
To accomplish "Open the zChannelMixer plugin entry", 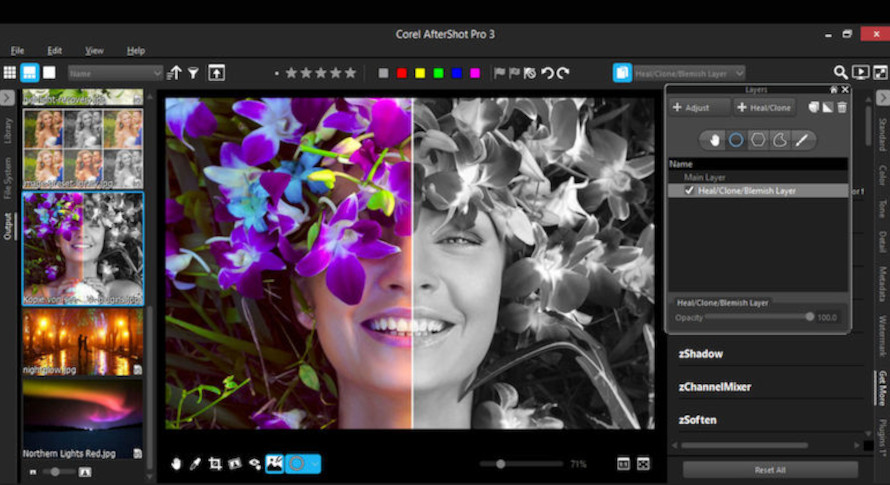I will [x=715, y=387].
